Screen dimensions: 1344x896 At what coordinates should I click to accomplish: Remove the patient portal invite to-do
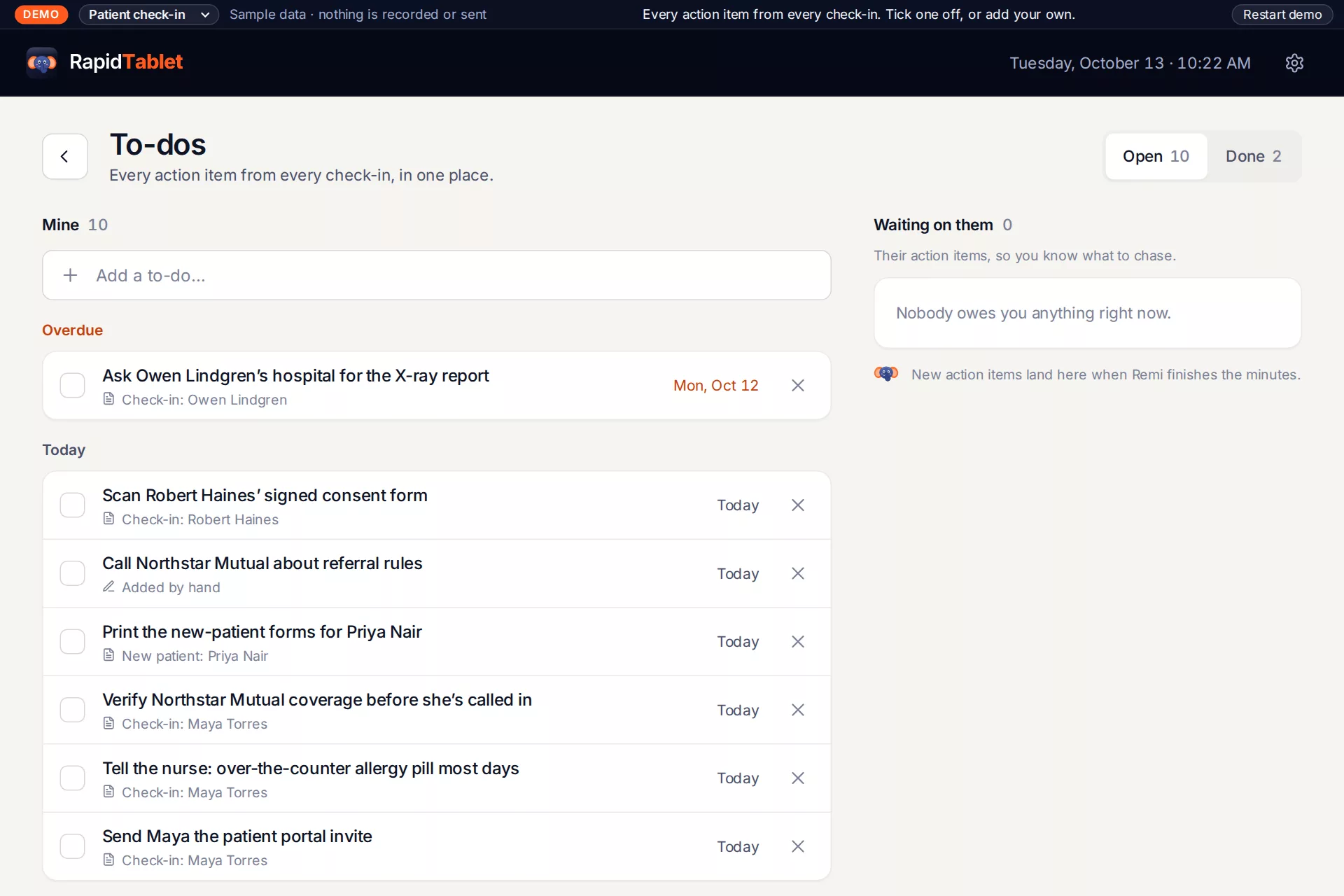click(797, 846)
